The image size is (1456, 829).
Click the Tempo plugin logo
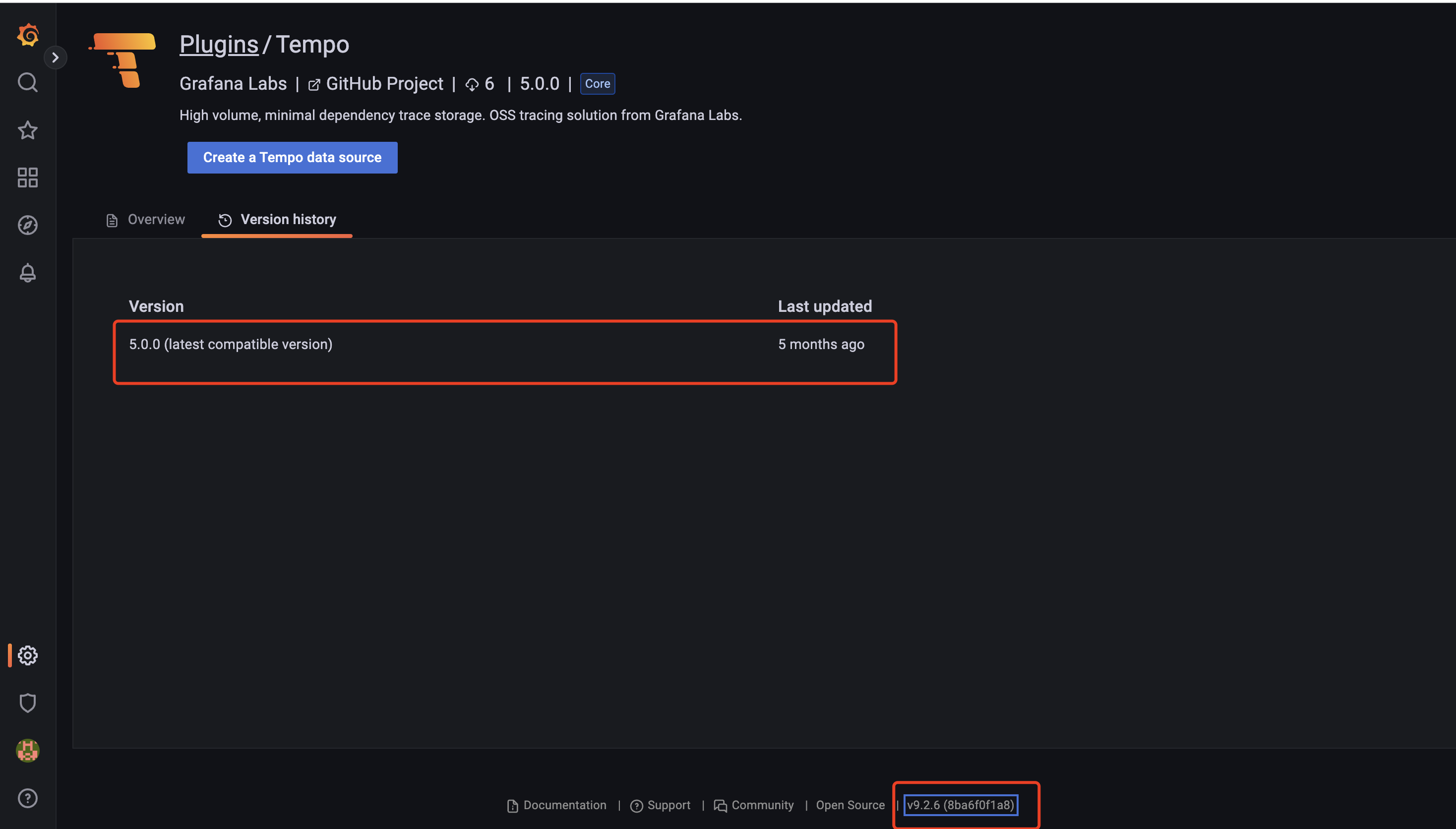coord(122,61)
